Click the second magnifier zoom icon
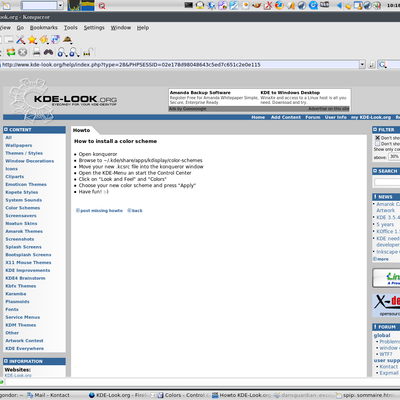This screenshot has width=400, height=400. pos(74,52)
